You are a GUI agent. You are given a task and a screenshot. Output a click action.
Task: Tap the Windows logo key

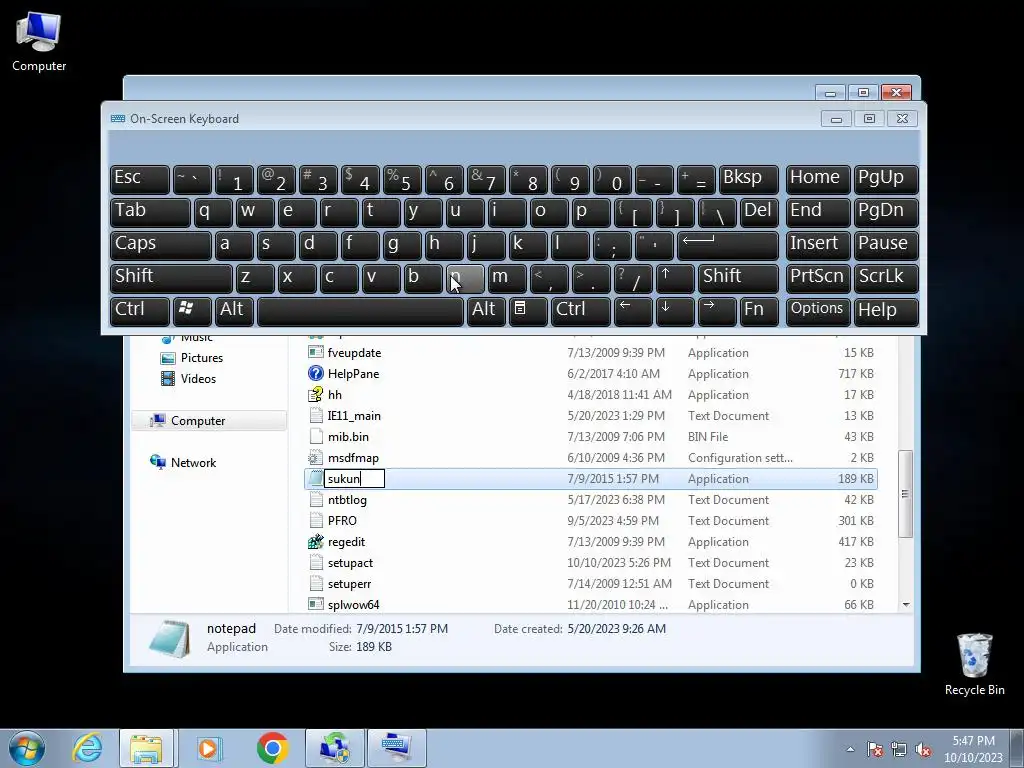192,311
